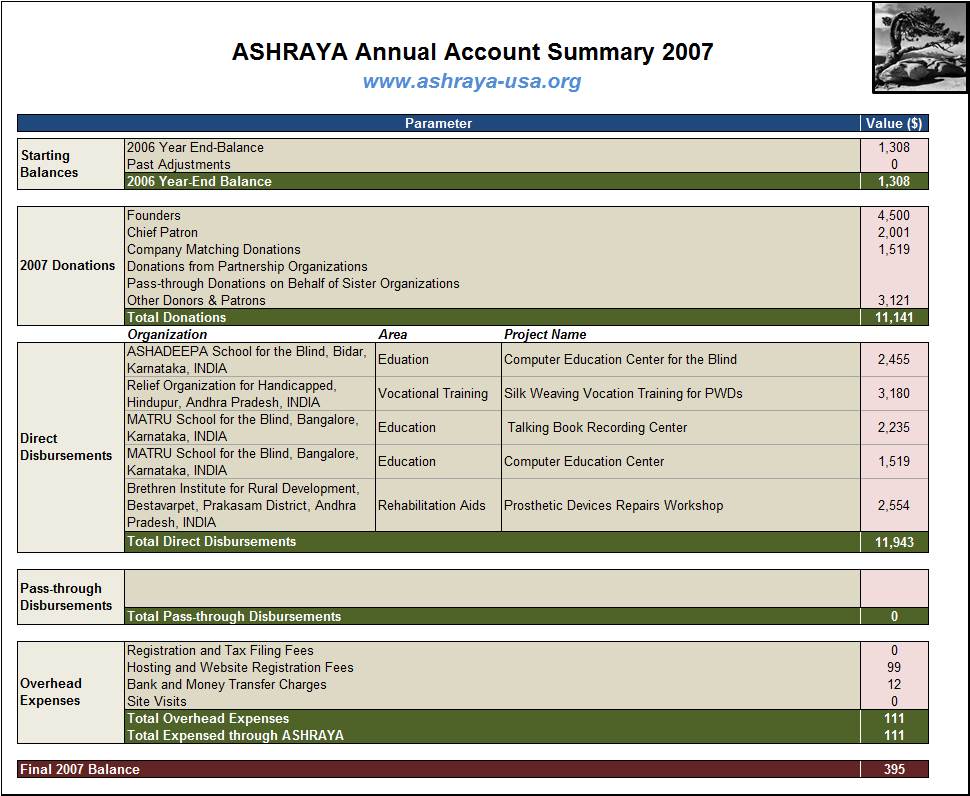The height and width of the screenshot is (796, 970).
Task: Click the 11,943 total disbursements value
Action: tap(894, 542)
